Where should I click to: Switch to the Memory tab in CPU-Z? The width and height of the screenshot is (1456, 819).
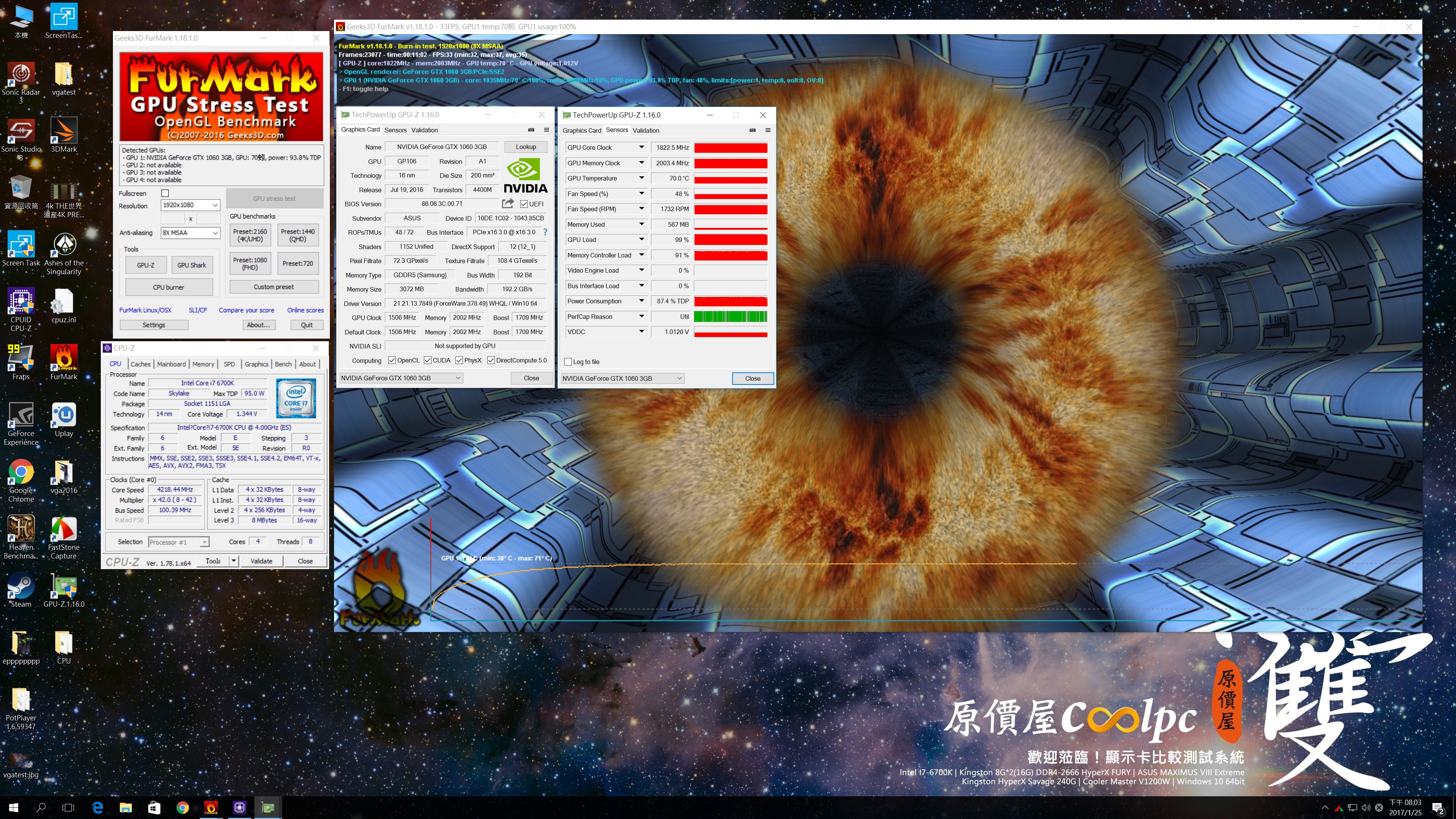[x=203, y=364]
